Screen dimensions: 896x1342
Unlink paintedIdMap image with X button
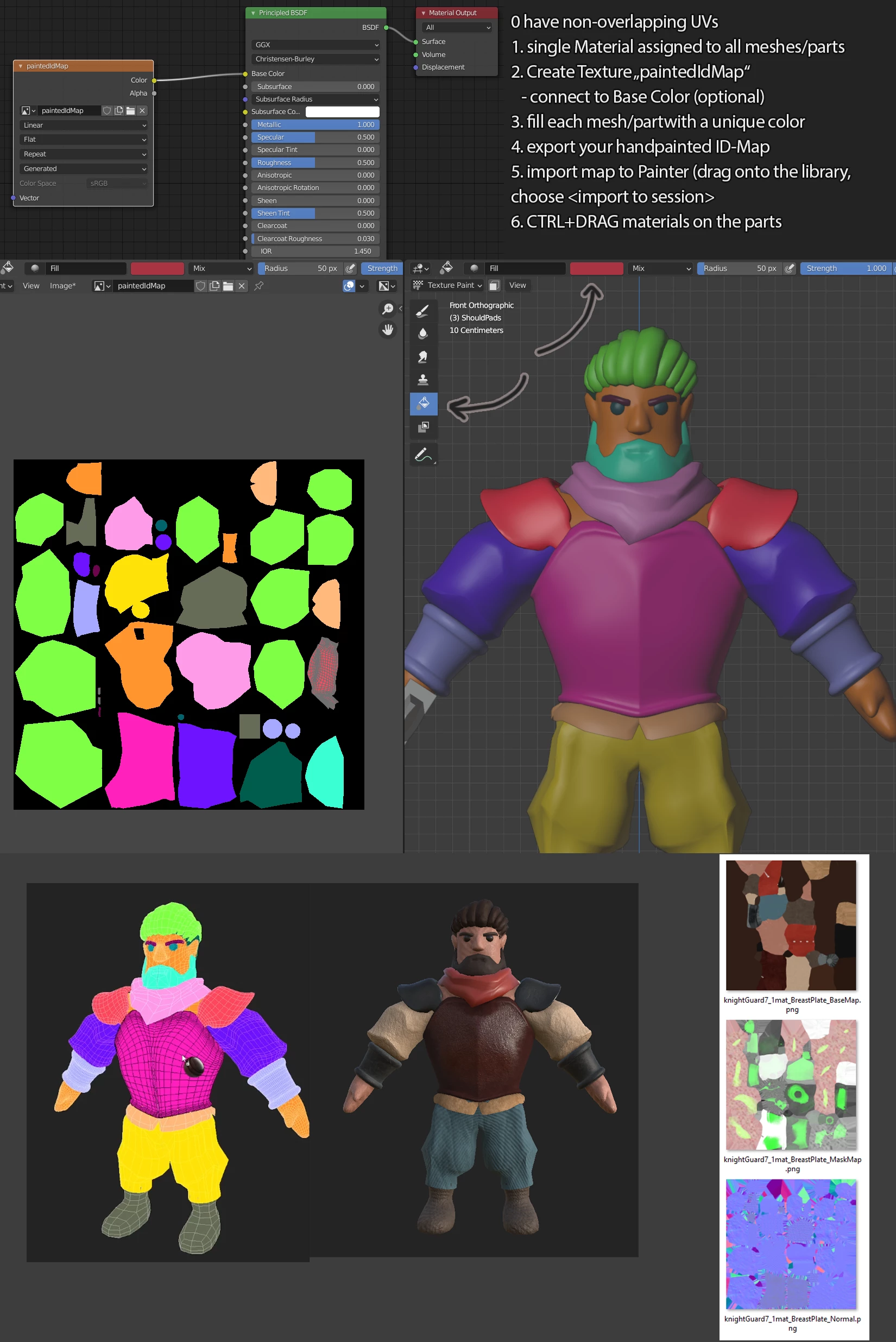[242, 286]
